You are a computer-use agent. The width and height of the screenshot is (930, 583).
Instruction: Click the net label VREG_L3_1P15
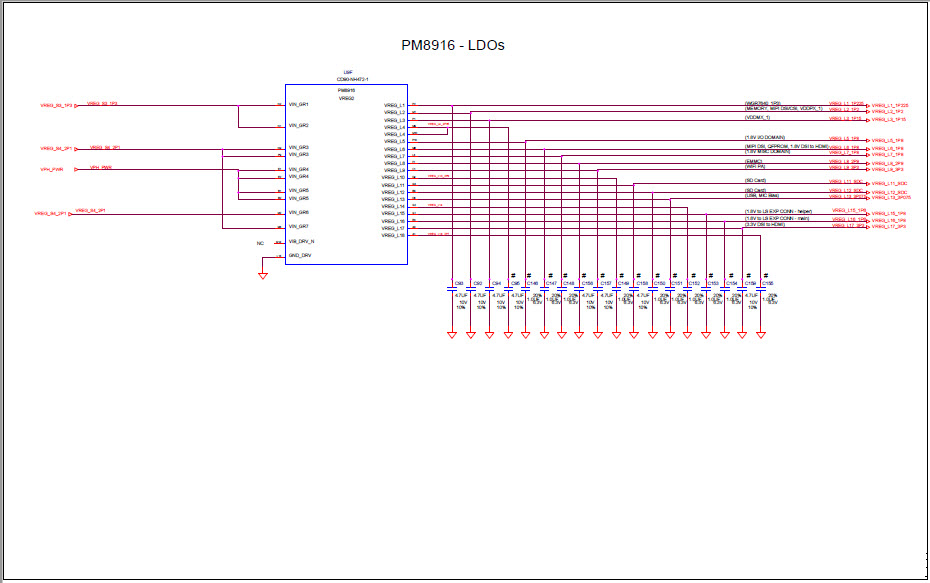[846, 120]
